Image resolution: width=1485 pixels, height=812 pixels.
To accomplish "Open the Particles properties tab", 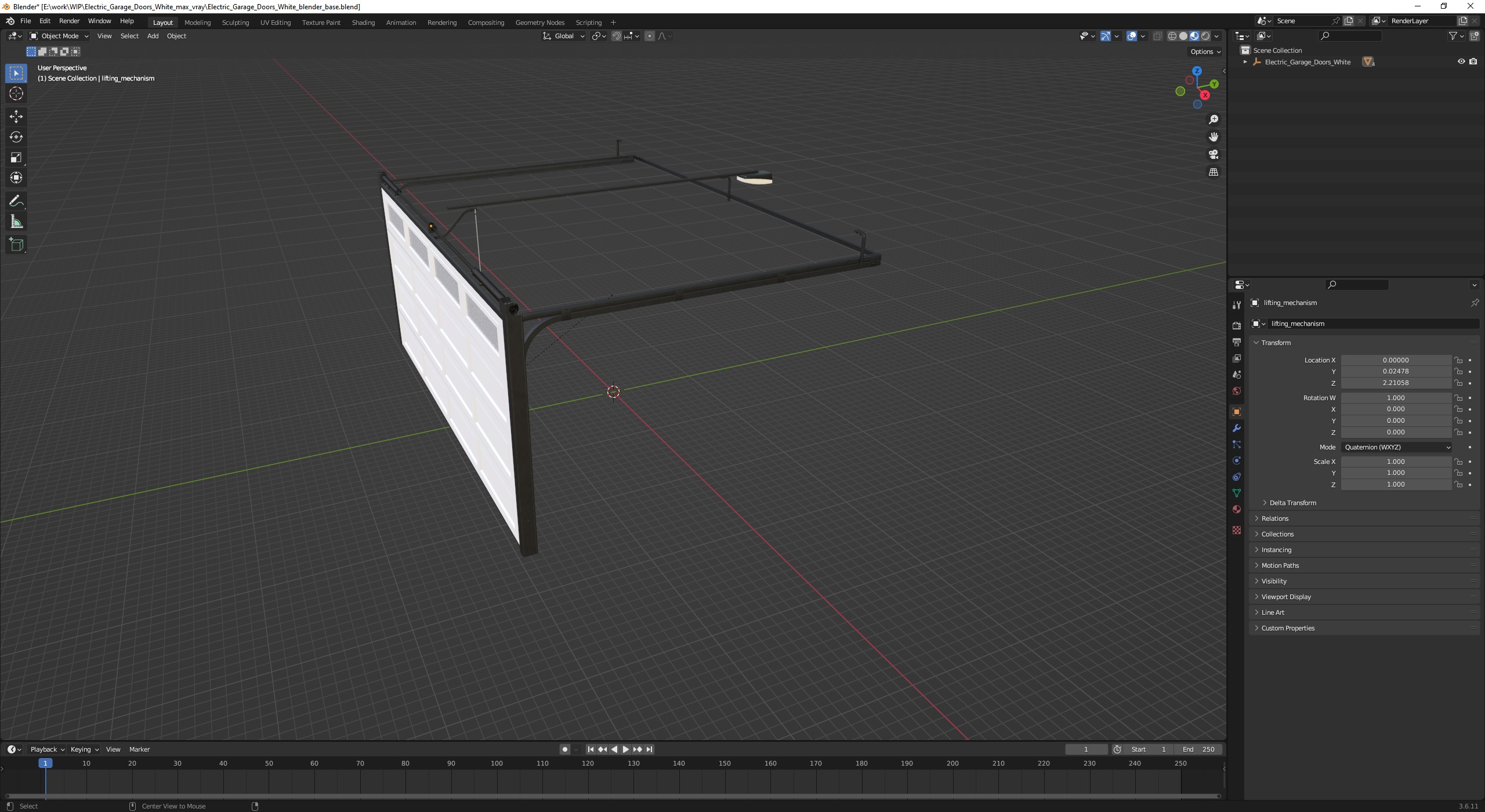I will pos(1237,444).
